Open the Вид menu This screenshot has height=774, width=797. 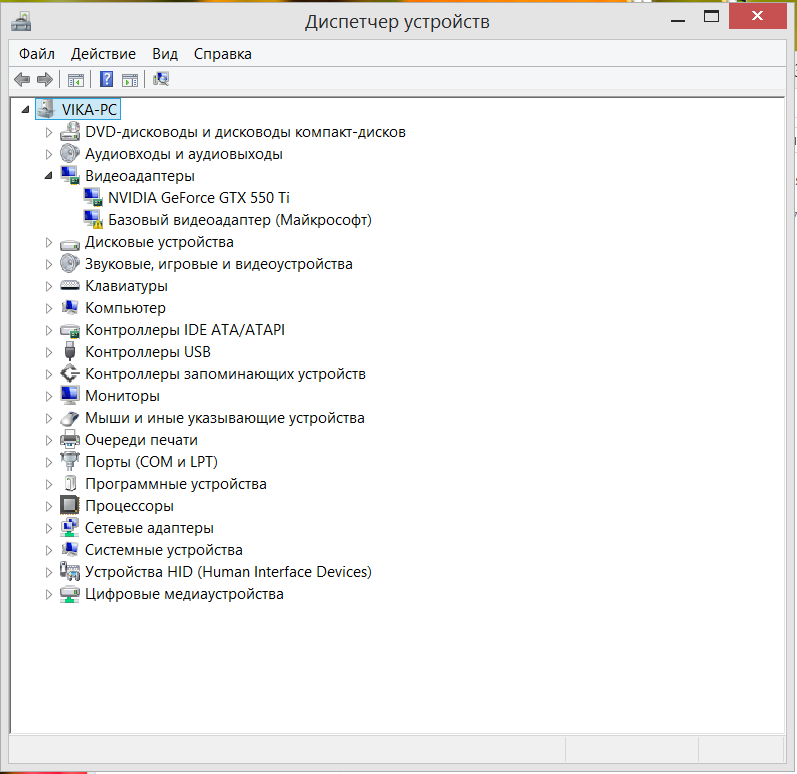click(x=165, y=54)
